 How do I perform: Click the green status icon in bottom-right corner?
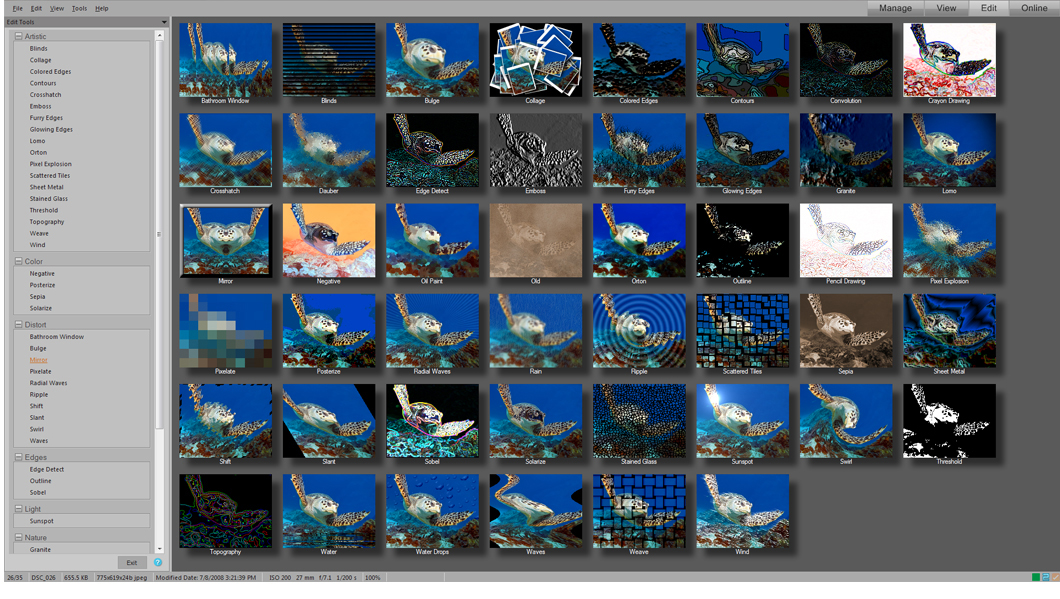[1036, 577]
